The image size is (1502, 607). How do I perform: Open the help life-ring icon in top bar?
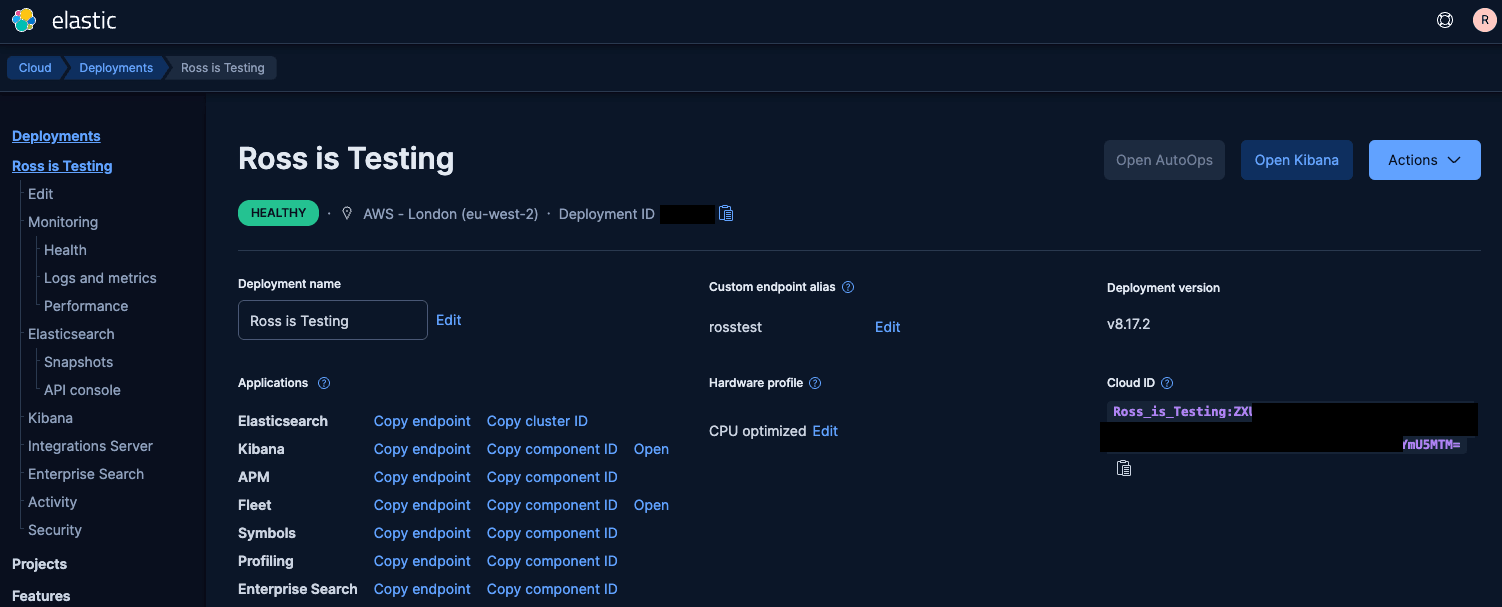click(1444, 19)
